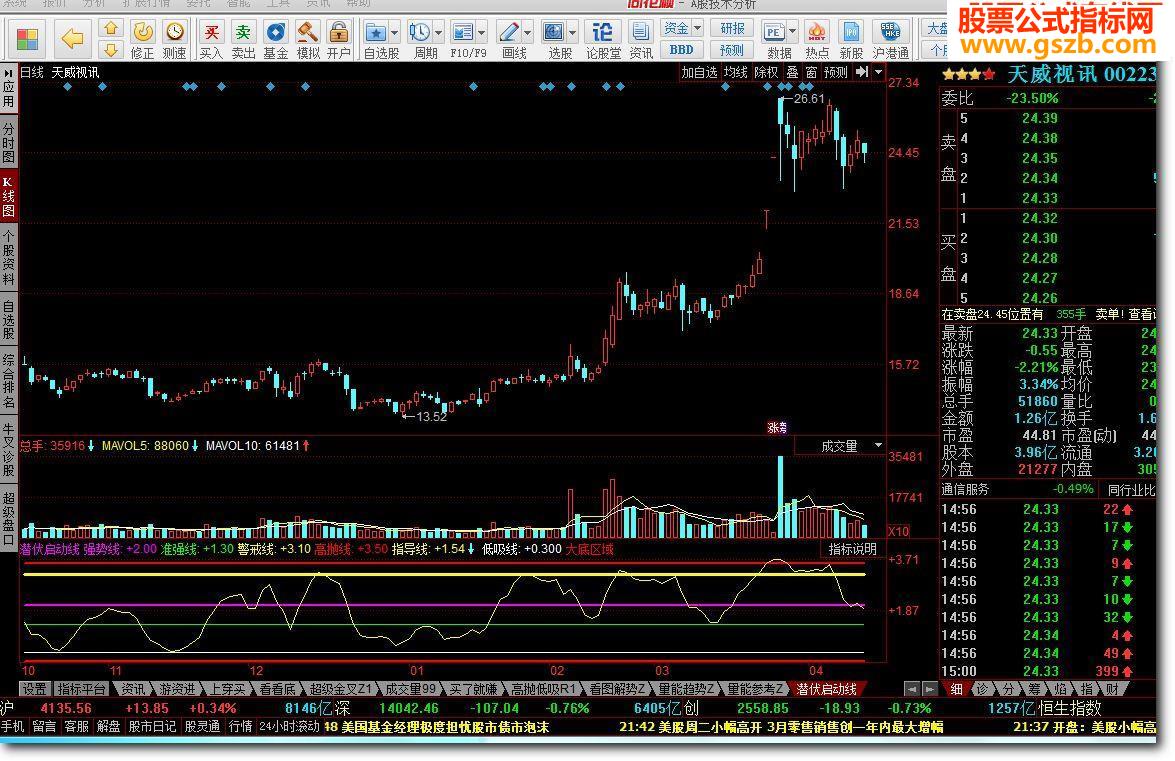Open the 股市日记 status bar item

point(152,727)
